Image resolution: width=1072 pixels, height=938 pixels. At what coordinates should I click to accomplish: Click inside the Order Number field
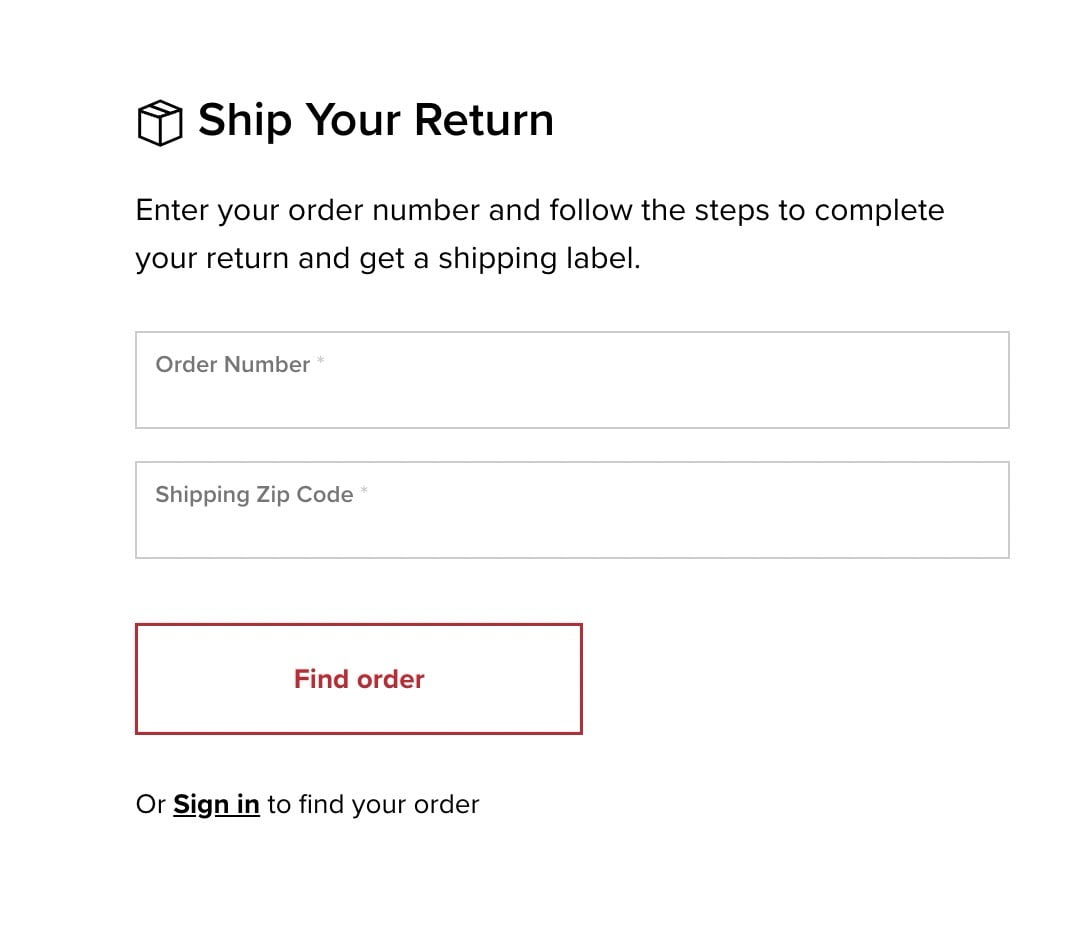point(571,380)
